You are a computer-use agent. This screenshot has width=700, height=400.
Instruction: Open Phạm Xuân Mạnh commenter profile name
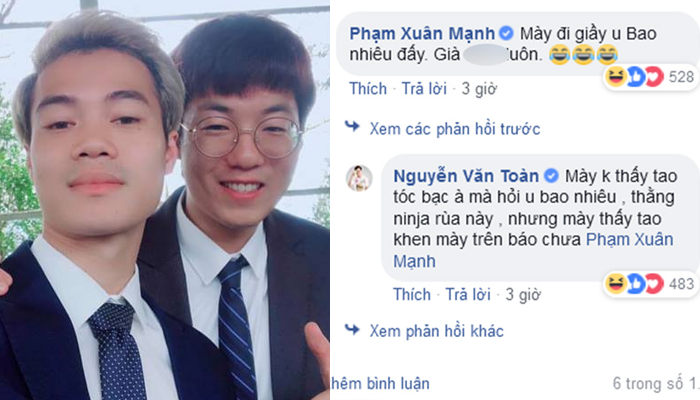[x=422, y=34]
